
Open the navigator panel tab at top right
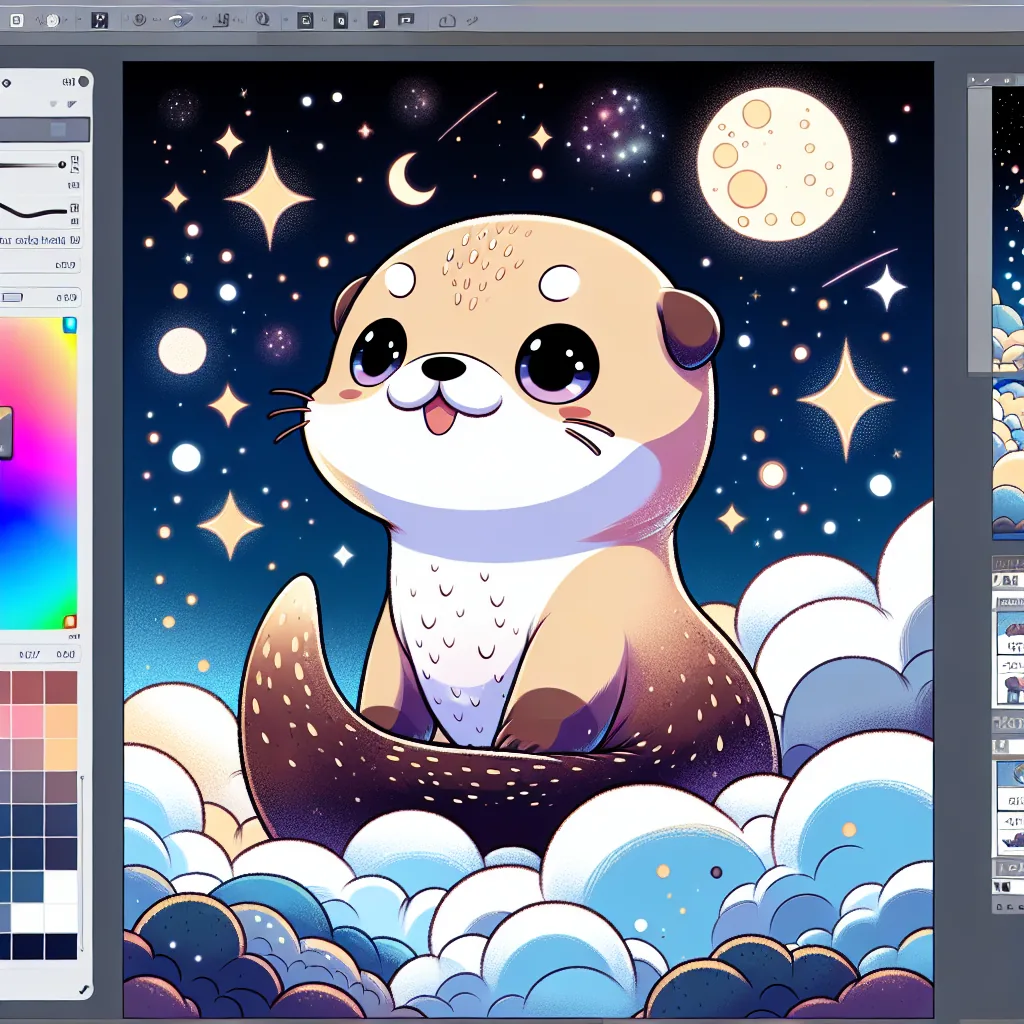(x=984, y=78)
